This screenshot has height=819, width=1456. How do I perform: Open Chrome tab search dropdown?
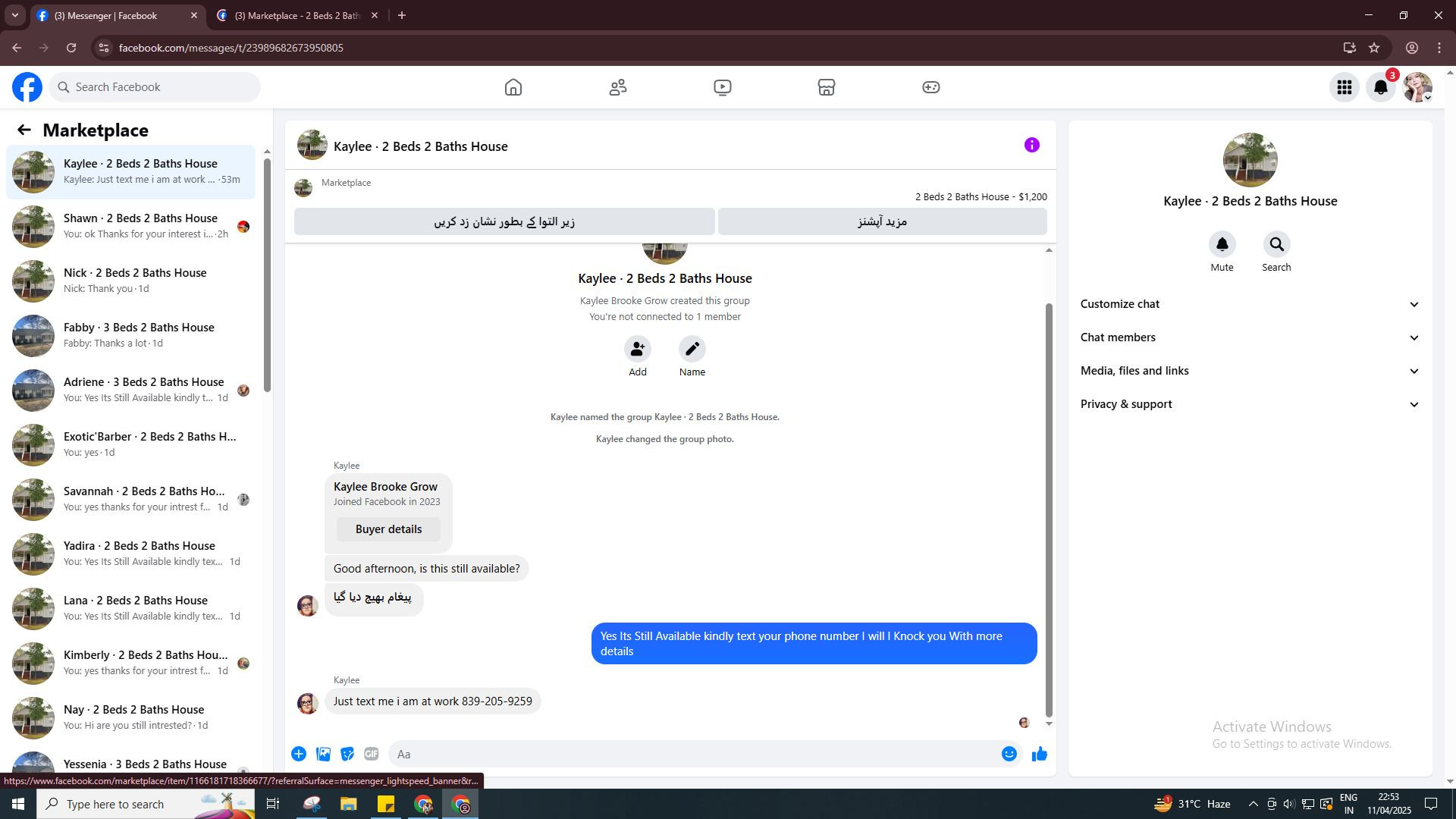14,15
